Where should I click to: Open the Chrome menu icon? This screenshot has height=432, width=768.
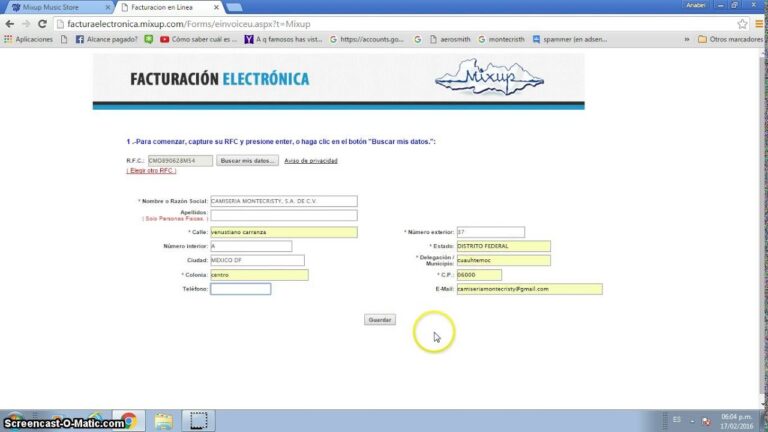coord(759,24)
